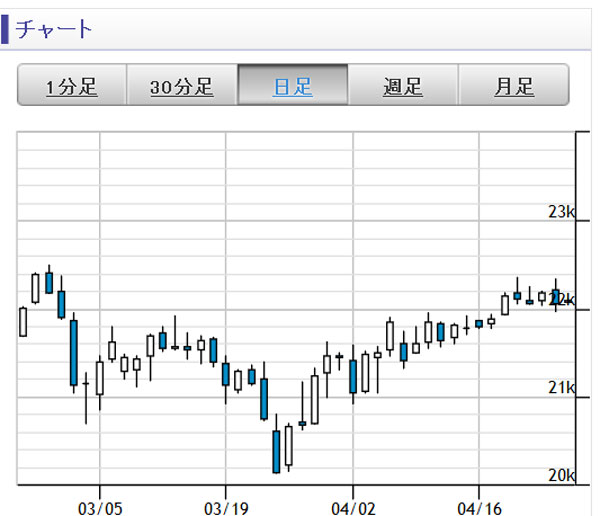Select the 03/19 date marker
Image resolution: width=600 pixels, height=516 pixels.
pyautogui.click(x=226, y=505)
